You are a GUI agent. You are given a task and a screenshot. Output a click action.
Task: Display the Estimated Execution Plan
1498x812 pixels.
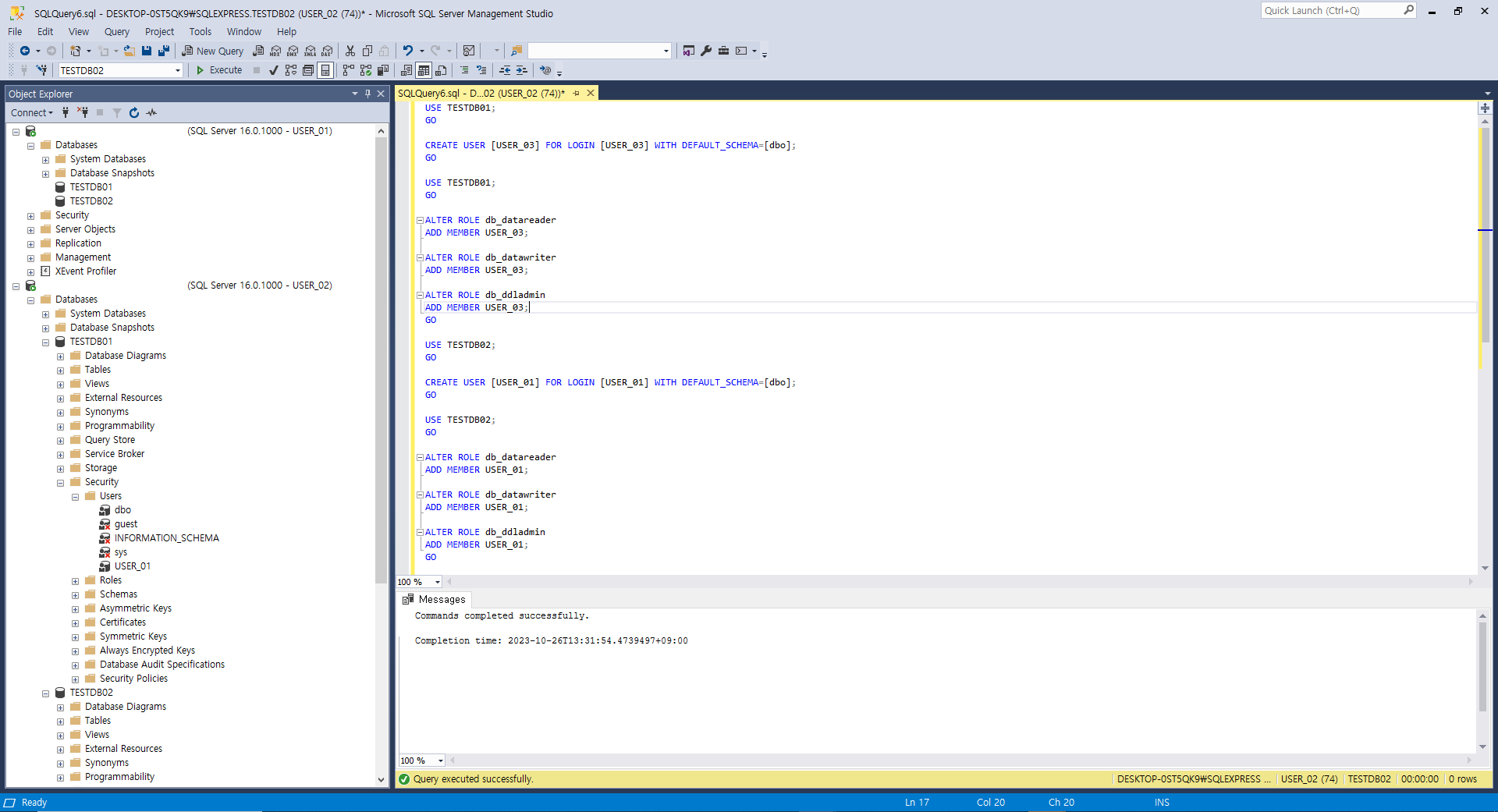pyautogui.click(x=291, y=70)
